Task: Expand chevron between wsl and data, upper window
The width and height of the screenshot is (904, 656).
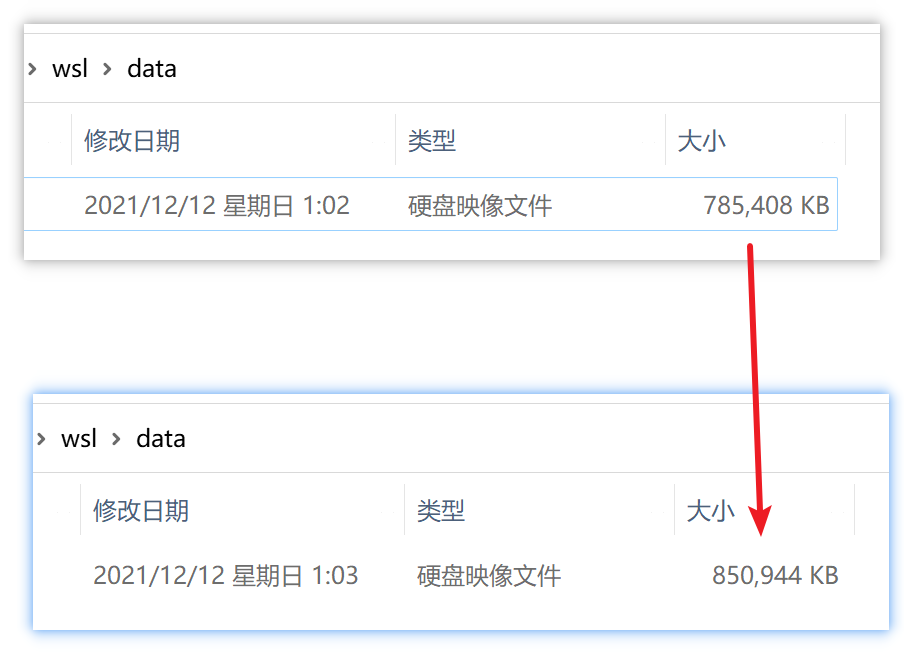Action: coord(107,69)
